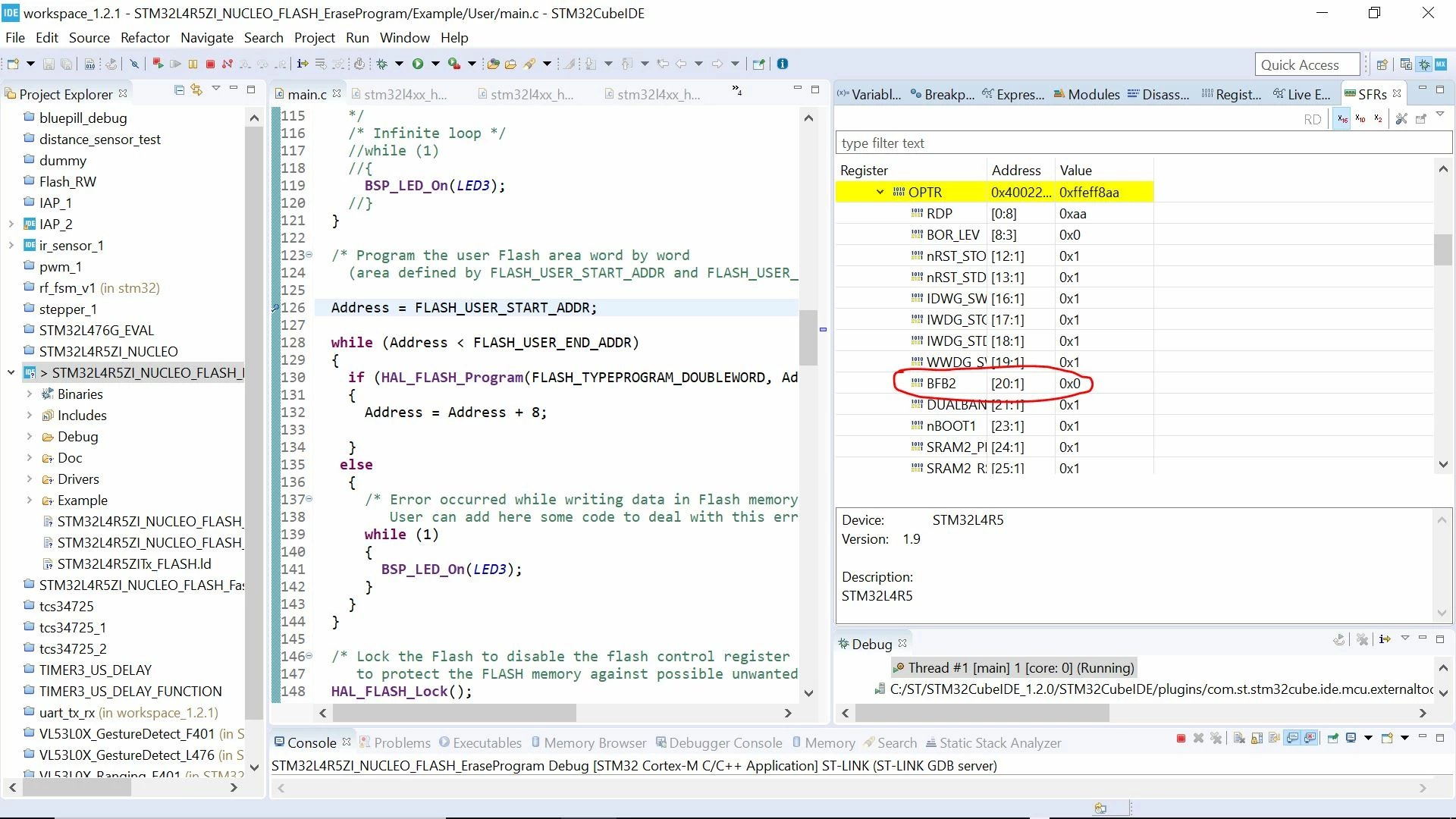Collapse the OPTR register row
This screenshot has height=819, width=1456.
[880, 193]
